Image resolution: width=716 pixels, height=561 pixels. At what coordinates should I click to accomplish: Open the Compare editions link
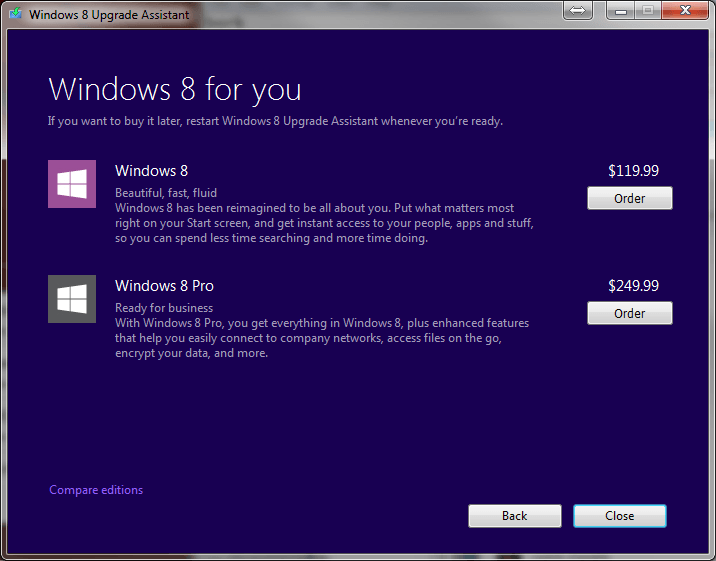pos(96,490)
